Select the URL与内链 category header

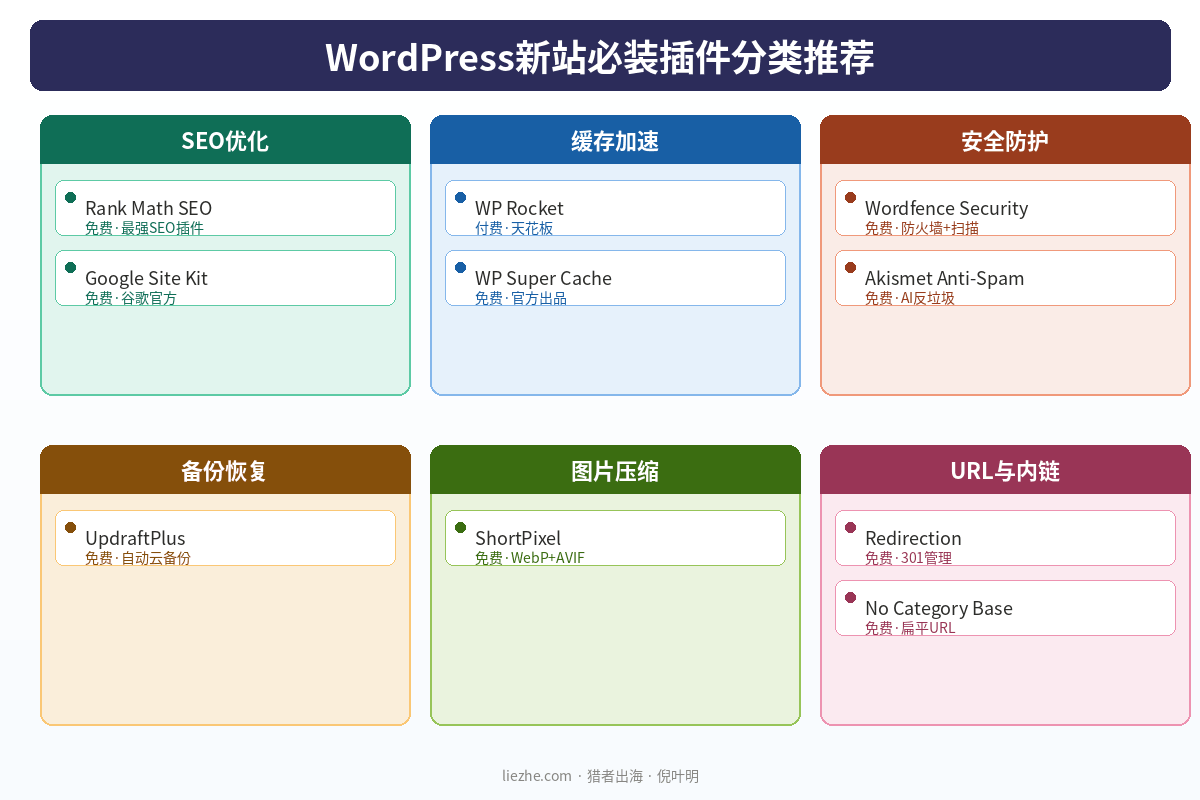[x=1005, y=470]
